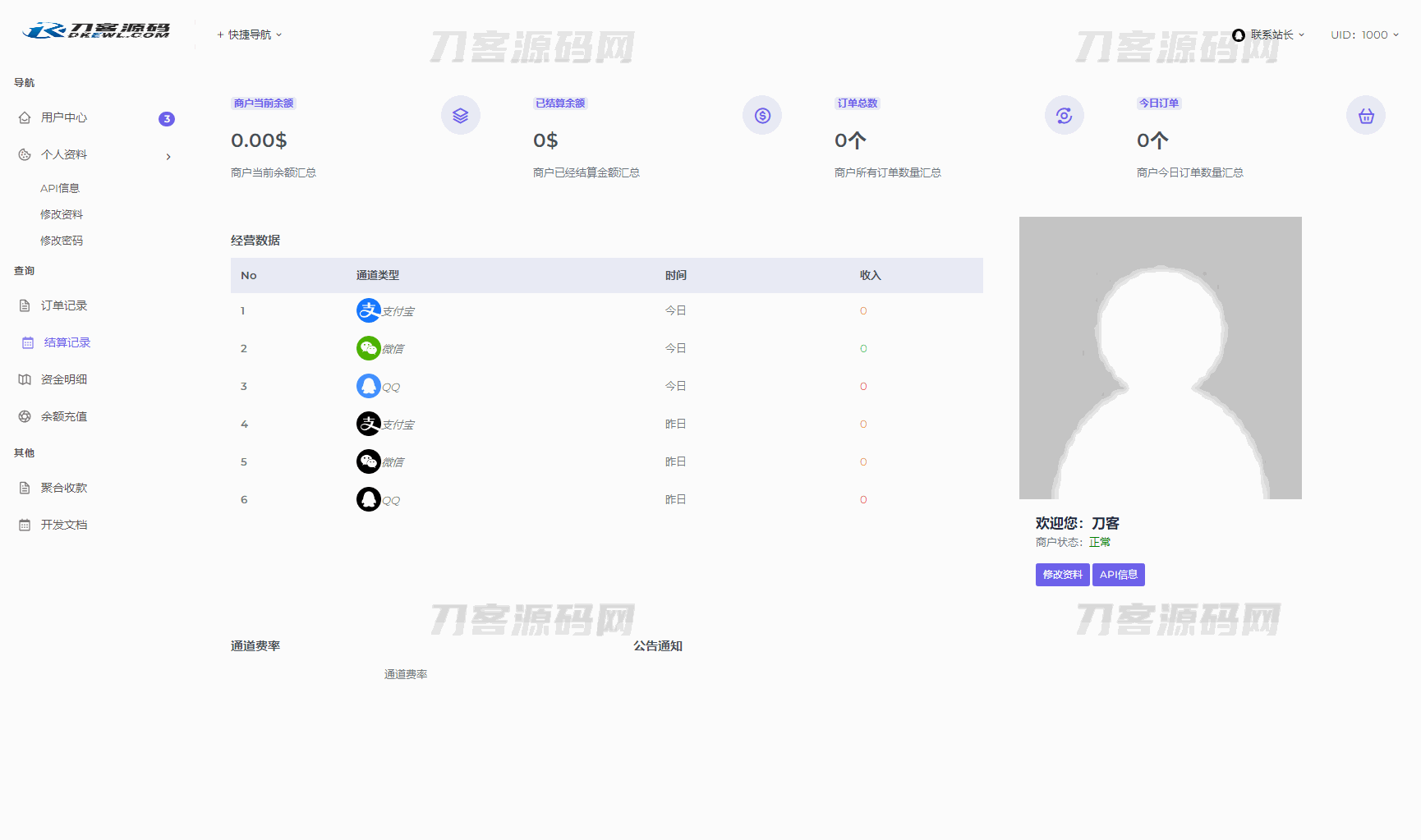Open 订单记录 in the sidebar
1421x840 pixels.
(x=64, y=305)
